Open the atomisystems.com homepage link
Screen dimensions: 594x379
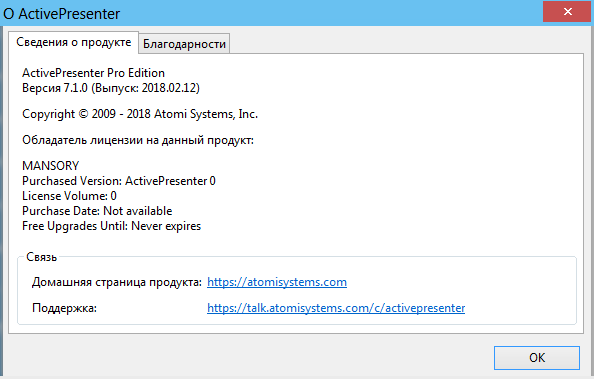click(x=277, y=282)
